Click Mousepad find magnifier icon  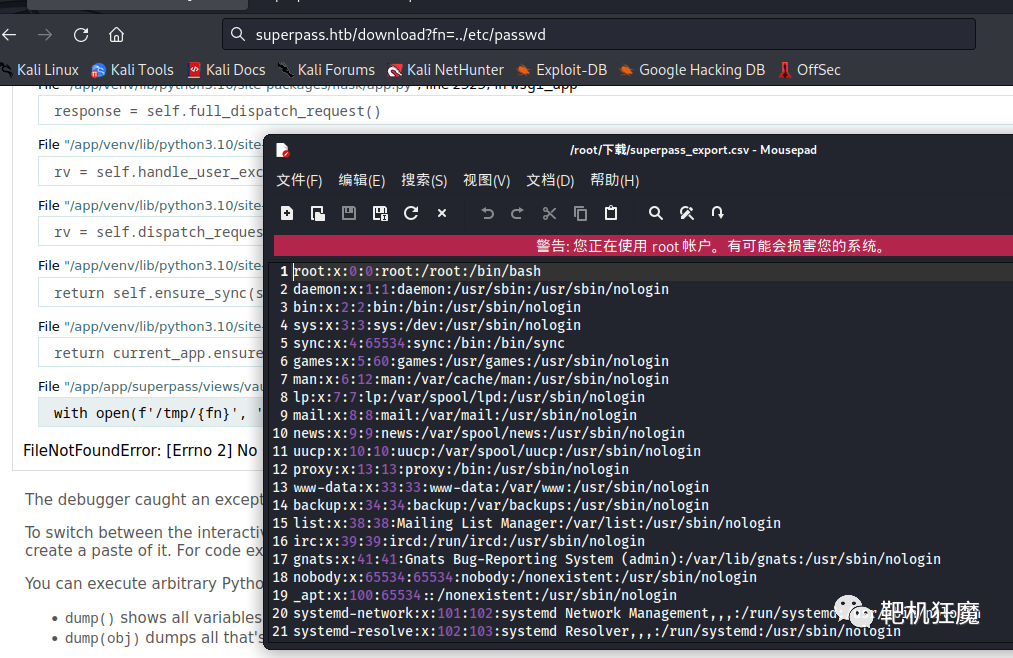(656, 213)
